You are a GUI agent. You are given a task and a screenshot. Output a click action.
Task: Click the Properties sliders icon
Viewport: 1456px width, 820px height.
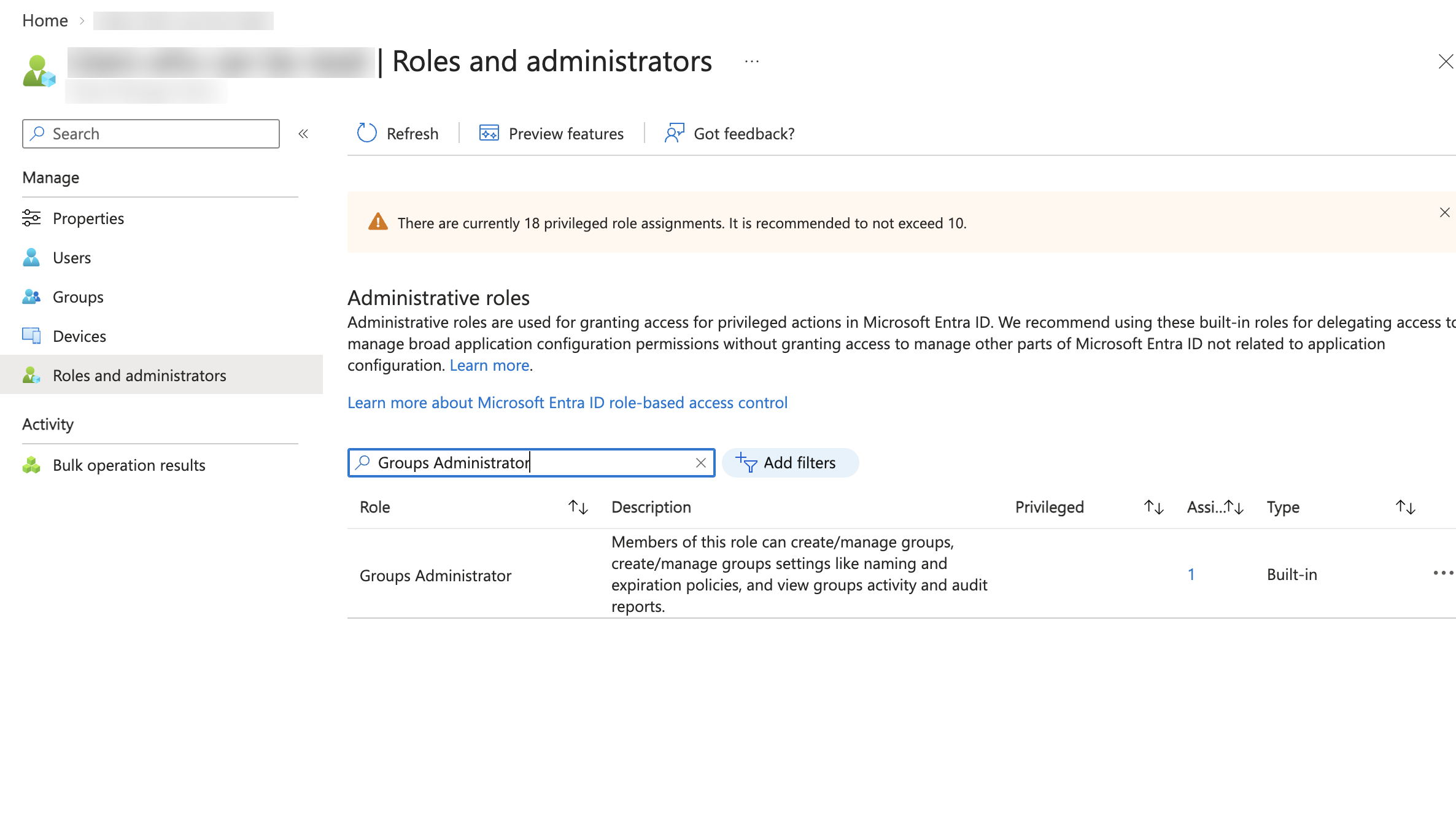tap(31, 218)
